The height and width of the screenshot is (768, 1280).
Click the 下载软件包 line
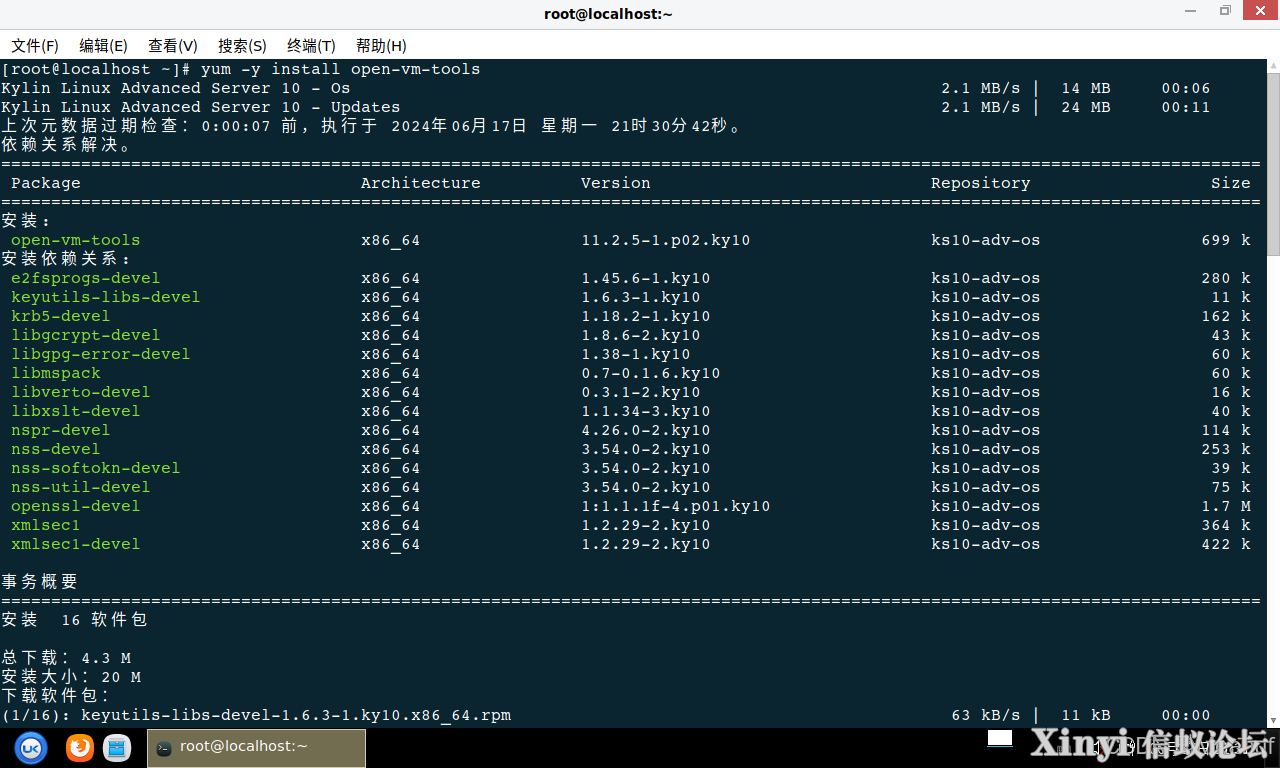click(57, 696)
